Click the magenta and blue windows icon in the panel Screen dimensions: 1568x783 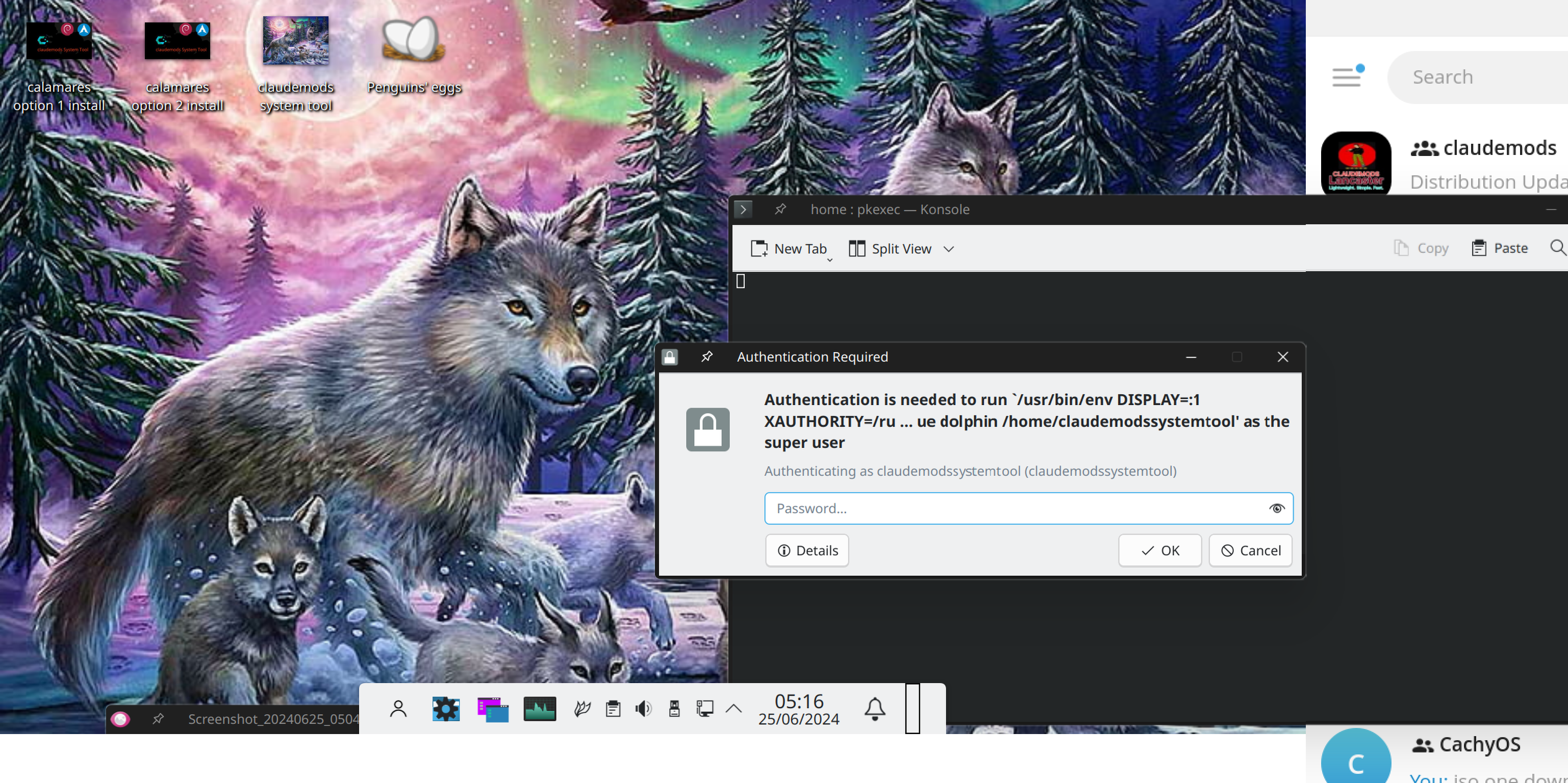[x=493, y=710]
